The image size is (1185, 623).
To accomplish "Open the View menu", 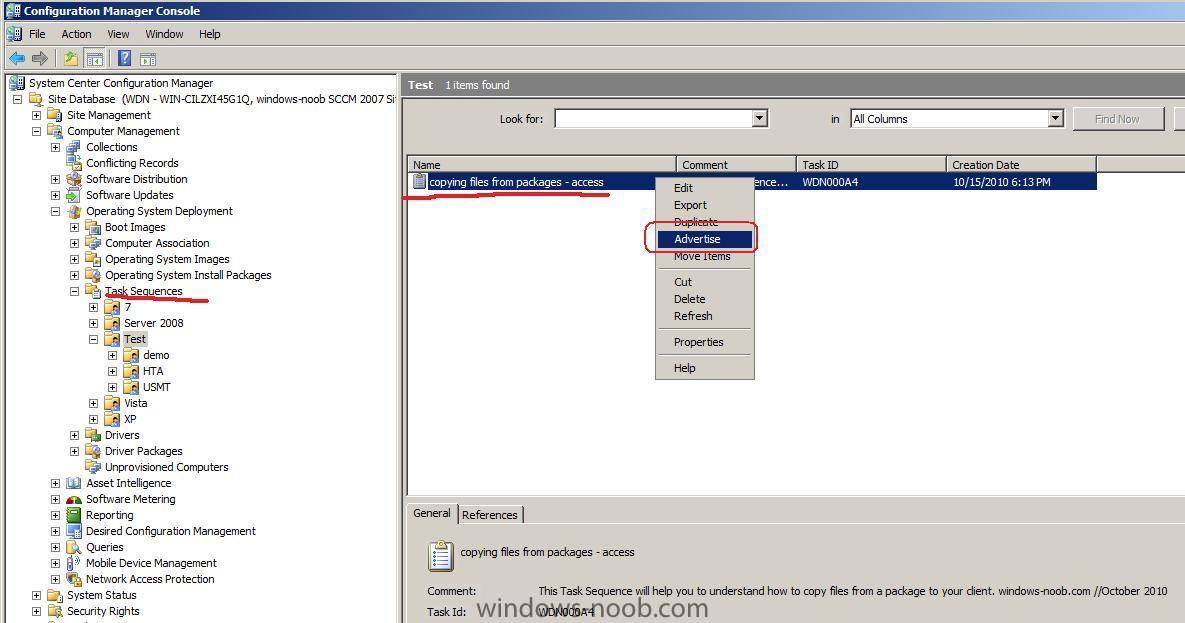I will pyautogui.click(x=118, y=34).
